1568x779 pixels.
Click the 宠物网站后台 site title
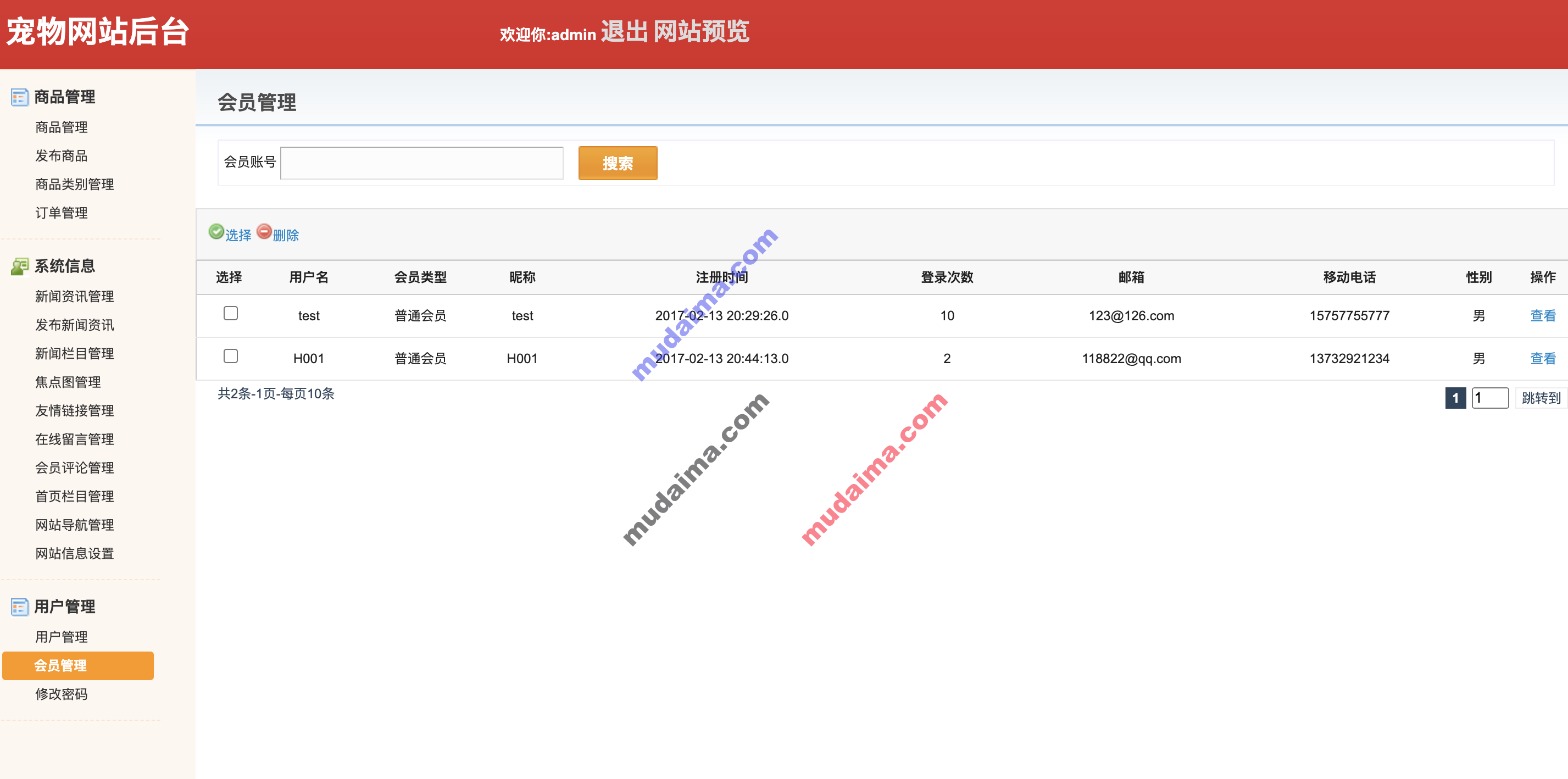click(x=97, y=32)
